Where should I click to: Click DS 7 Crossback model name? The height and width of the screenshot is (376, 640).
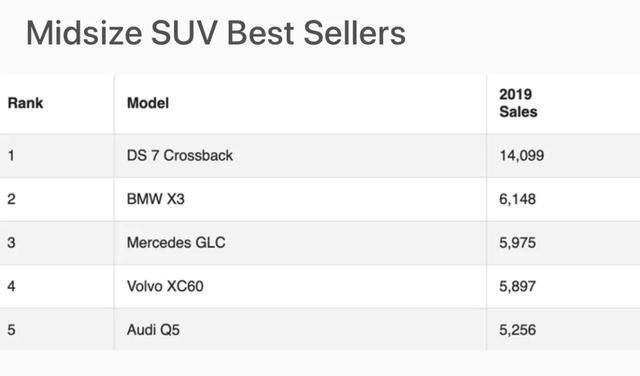180,156
